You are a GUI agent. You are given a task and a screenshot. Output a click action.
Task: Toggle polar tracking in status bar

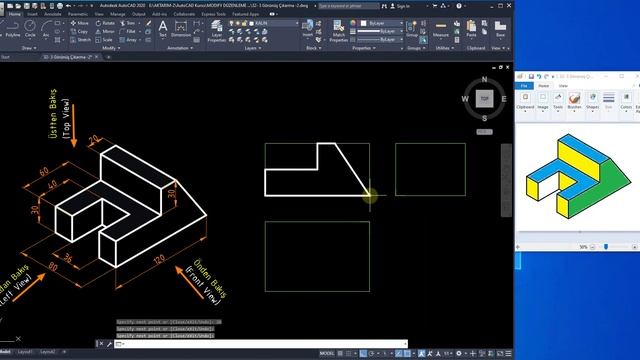(371, 353)
